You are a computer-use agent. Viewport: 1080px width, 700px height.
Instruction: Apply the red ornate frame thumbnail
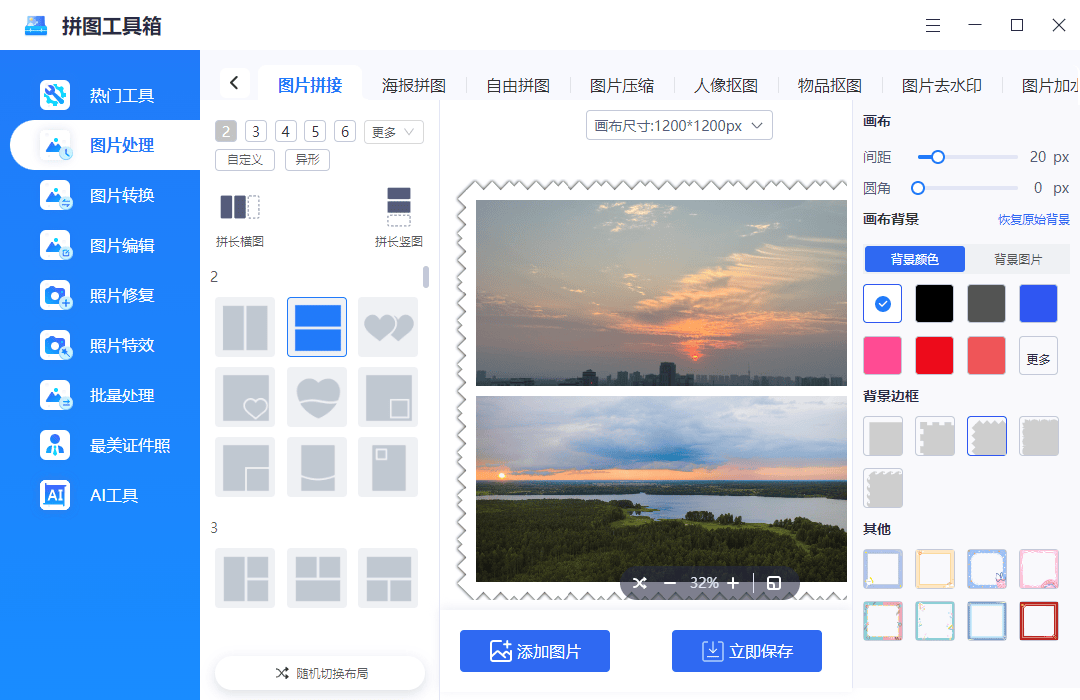point(1038,621)
